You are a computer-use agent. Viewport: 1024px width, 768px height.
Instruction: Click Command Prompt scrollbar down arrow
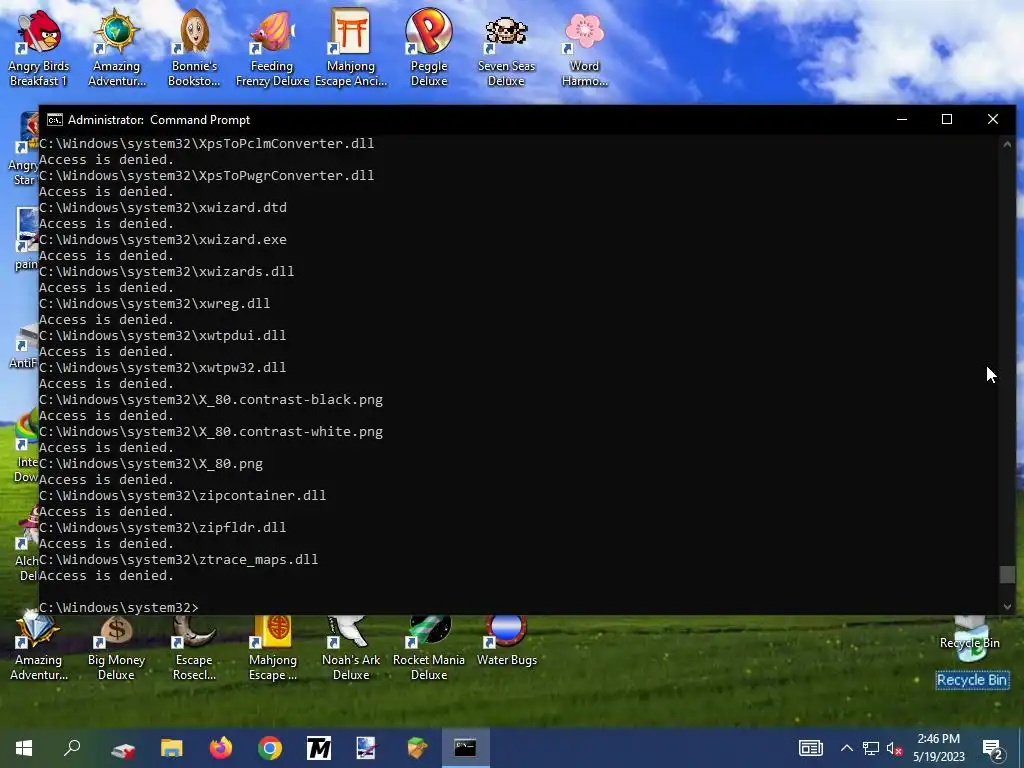[1007, 607]
